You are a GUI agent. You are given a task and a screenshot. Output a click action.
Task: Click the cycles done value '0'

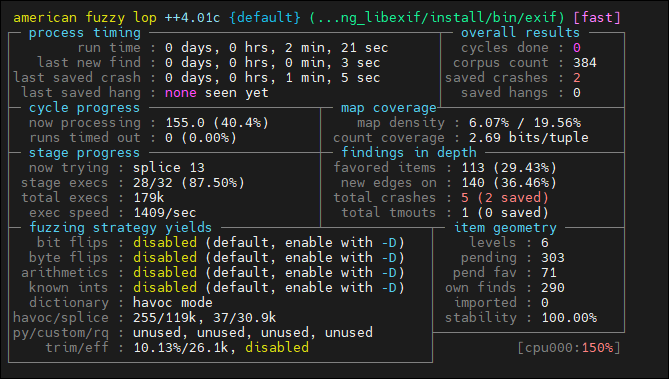(576, 48)
